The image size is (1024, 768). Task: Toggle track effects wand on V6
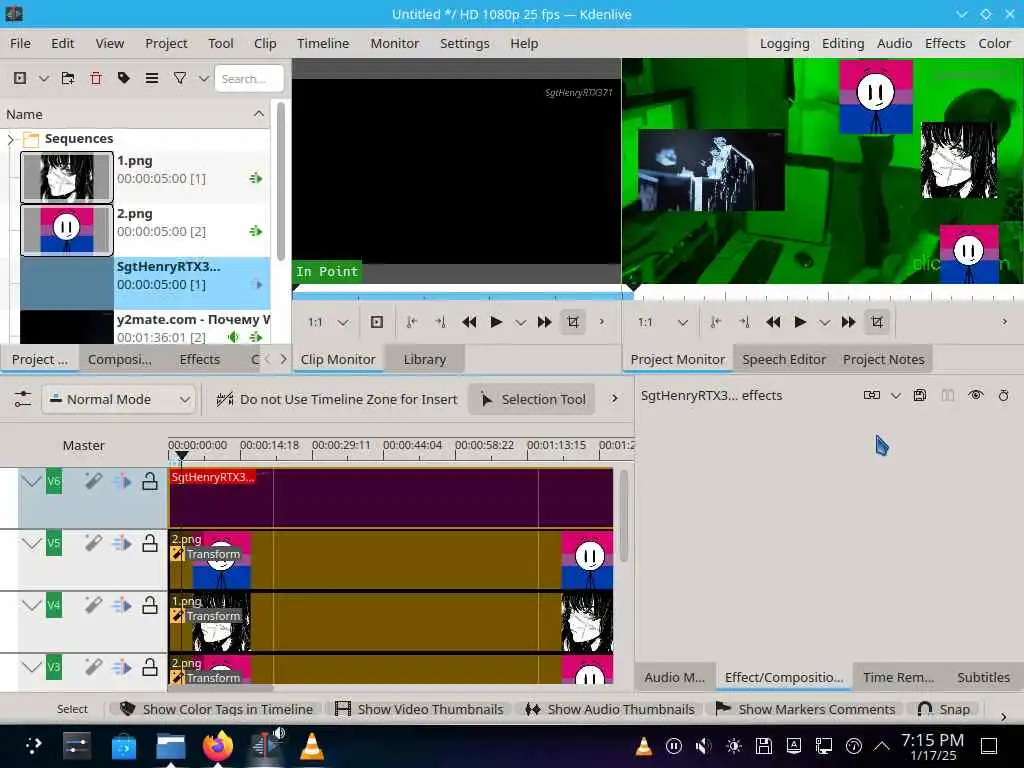[x=93, y=482]
